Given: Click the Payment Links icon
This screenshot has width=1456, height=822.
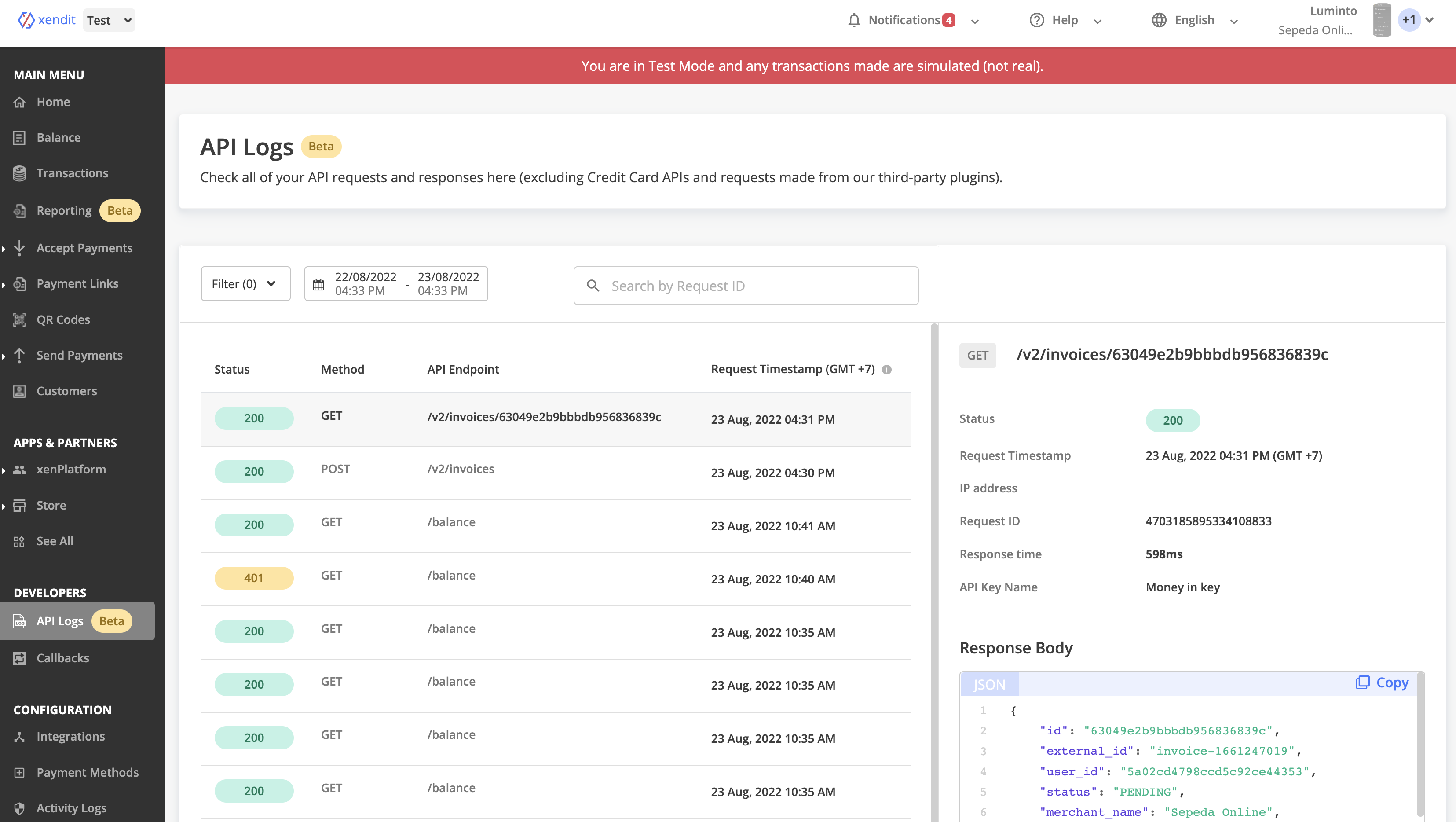Looking at the screenshot, I should pos(19,284).
